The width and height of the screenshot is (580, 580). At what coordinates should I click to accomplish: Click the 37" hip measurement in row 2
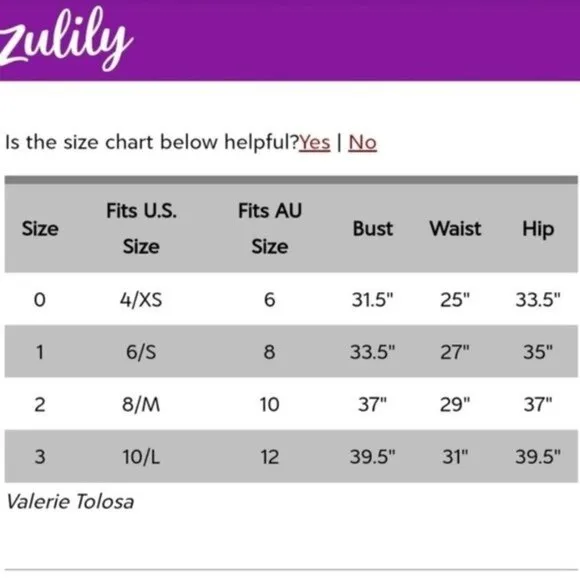click(x=538, y=404)
